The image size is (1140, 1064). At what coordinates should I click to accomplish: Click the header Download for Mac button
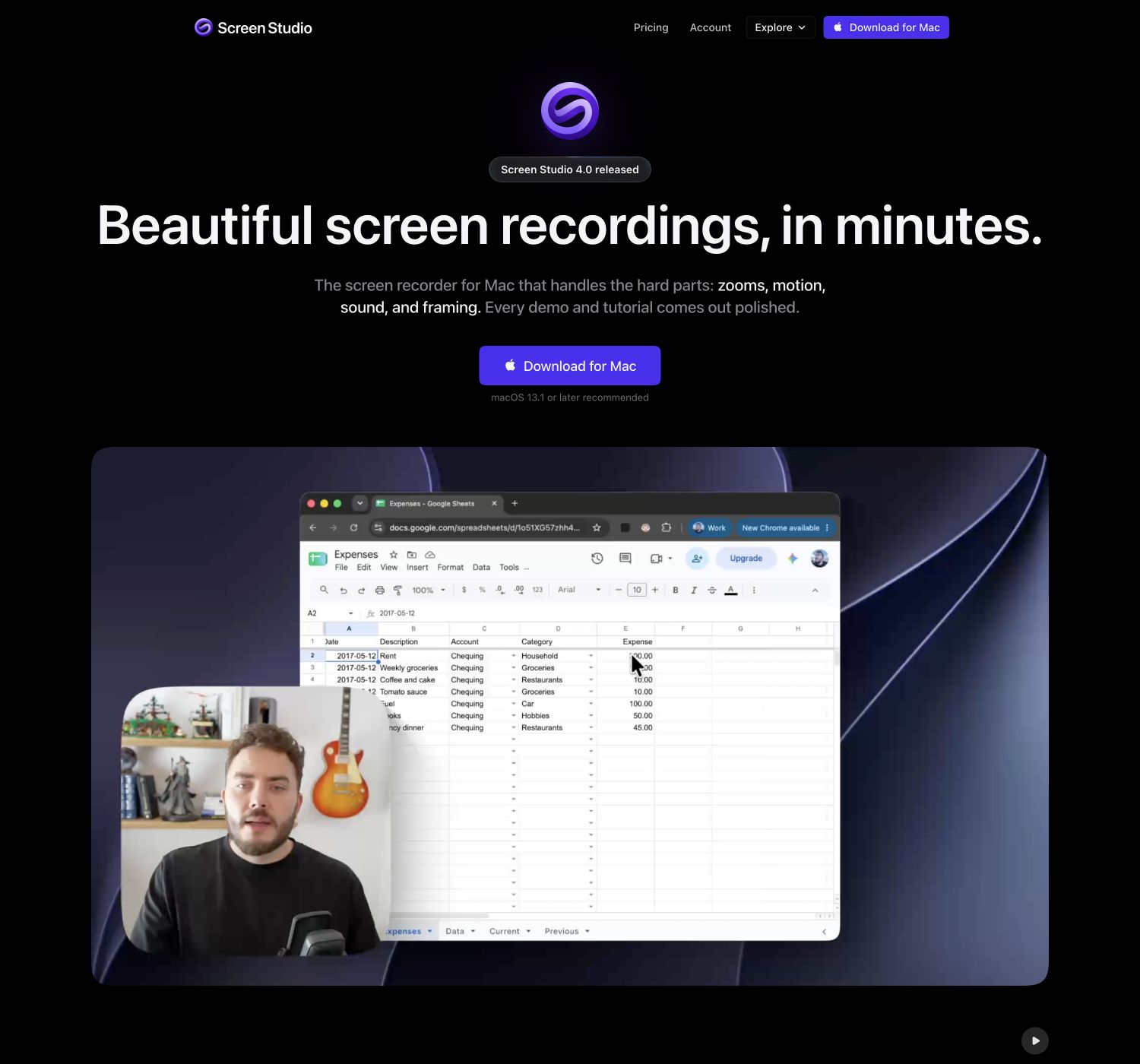(x=886, y=27)
